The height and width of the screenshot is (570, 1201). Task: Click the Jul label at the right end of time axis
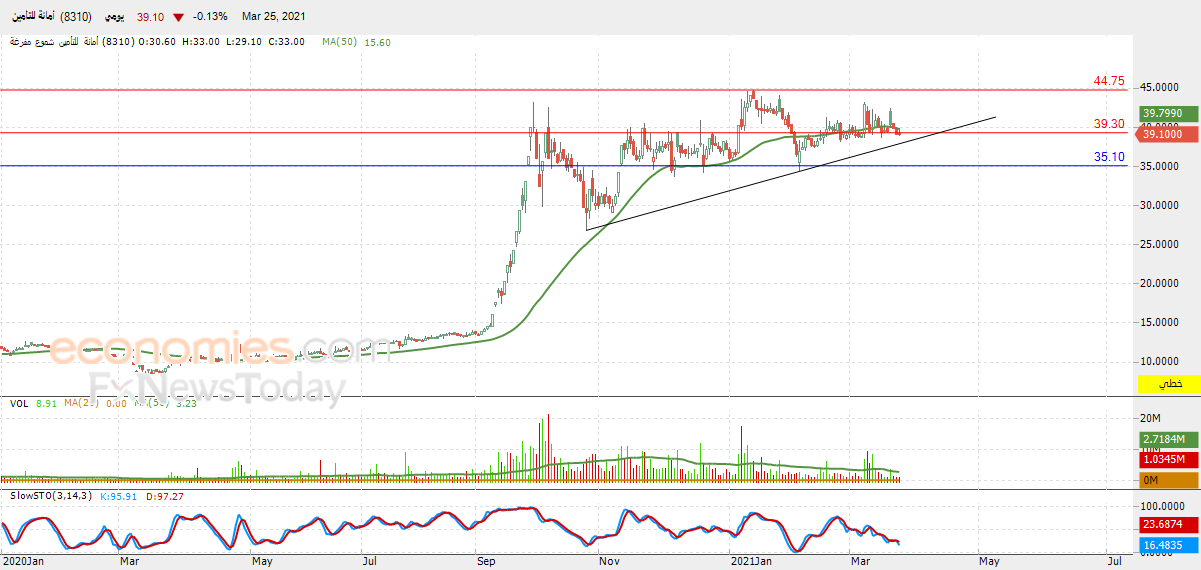tap(1113, 562)
